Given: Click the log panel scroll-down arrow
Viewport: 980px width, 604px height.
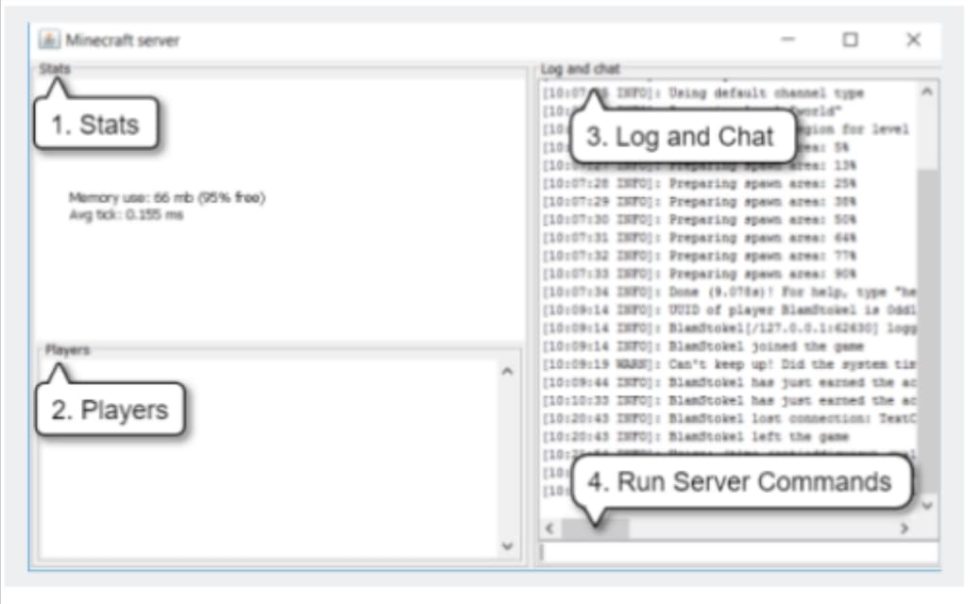Looking at the screenshot, I should (x=927, y=505).
